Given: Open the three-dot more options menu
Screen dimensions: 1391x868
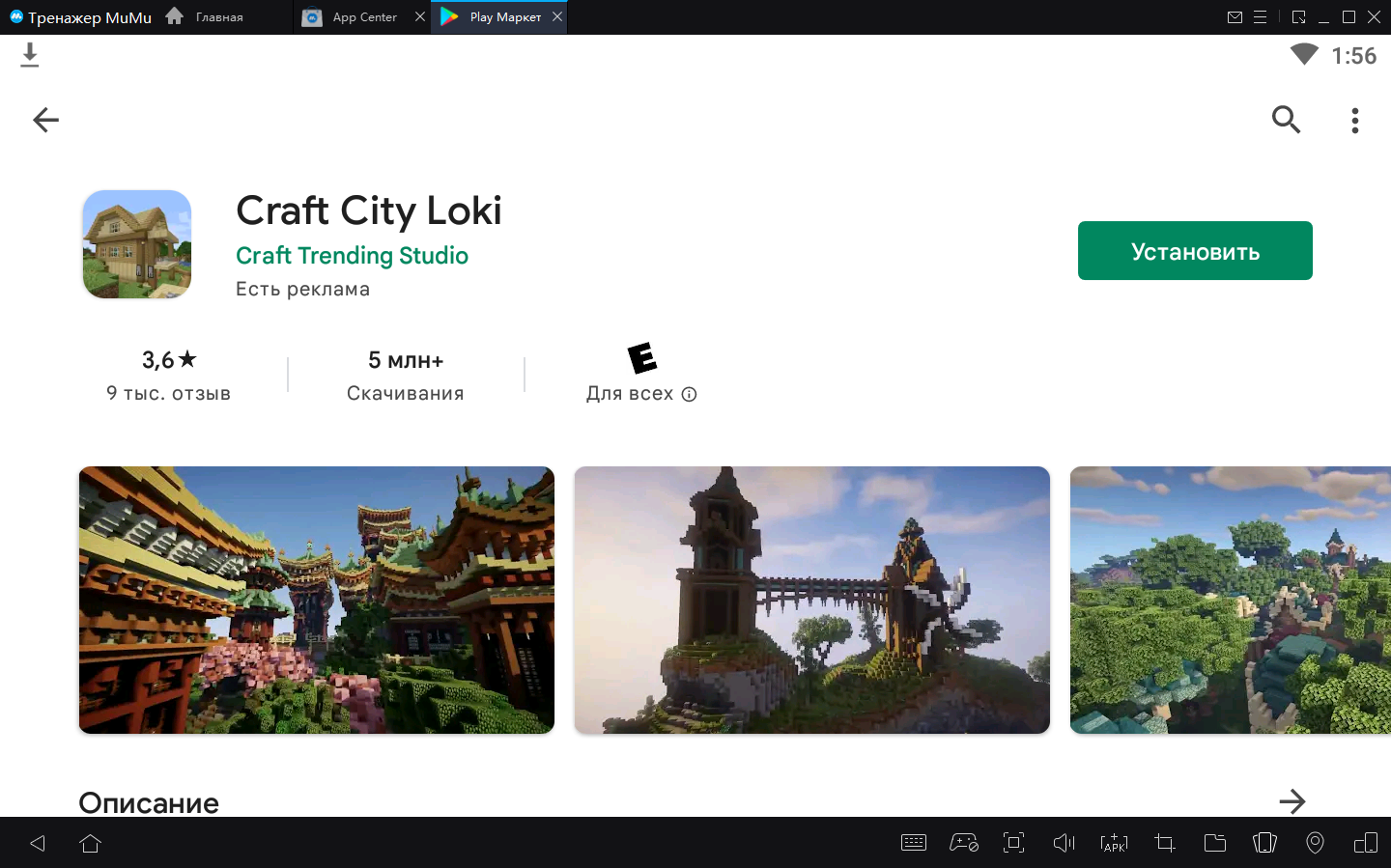Looking at the screenshot, I should tap(1354, 120).
